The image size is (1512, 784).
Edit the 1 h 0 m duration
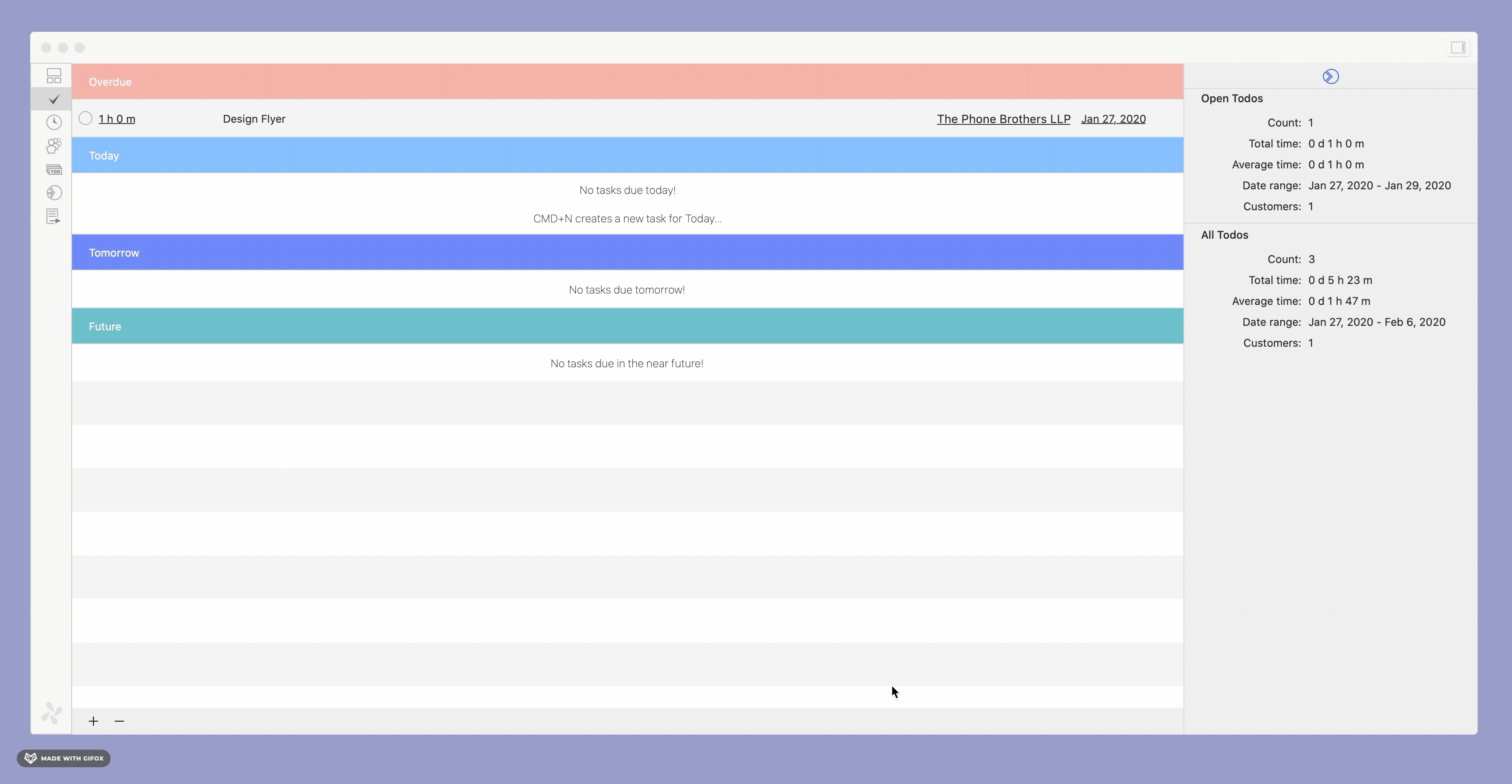coord(117,119)
